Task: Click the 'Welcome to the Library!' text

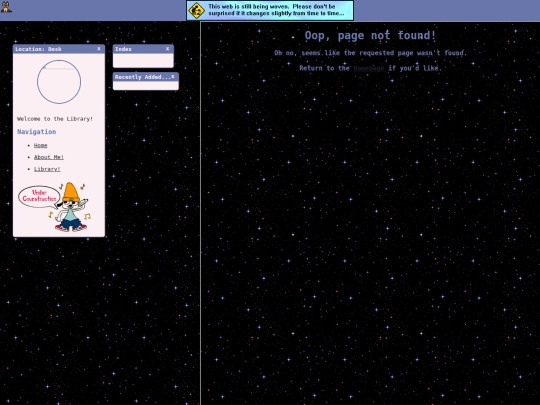Action: coord(55,119)
